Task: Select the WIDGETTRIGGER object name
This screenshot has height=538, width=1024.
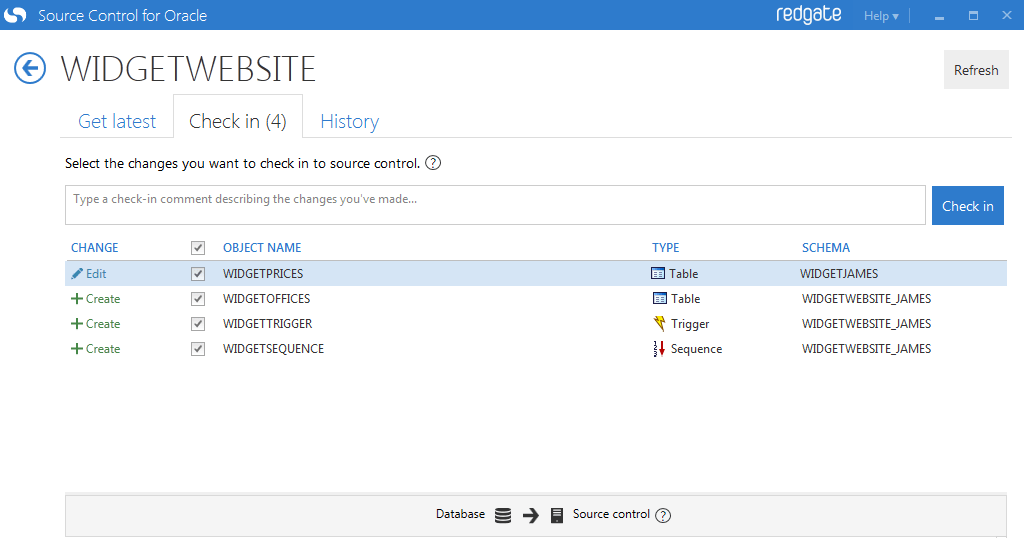Action: point(267,324)
